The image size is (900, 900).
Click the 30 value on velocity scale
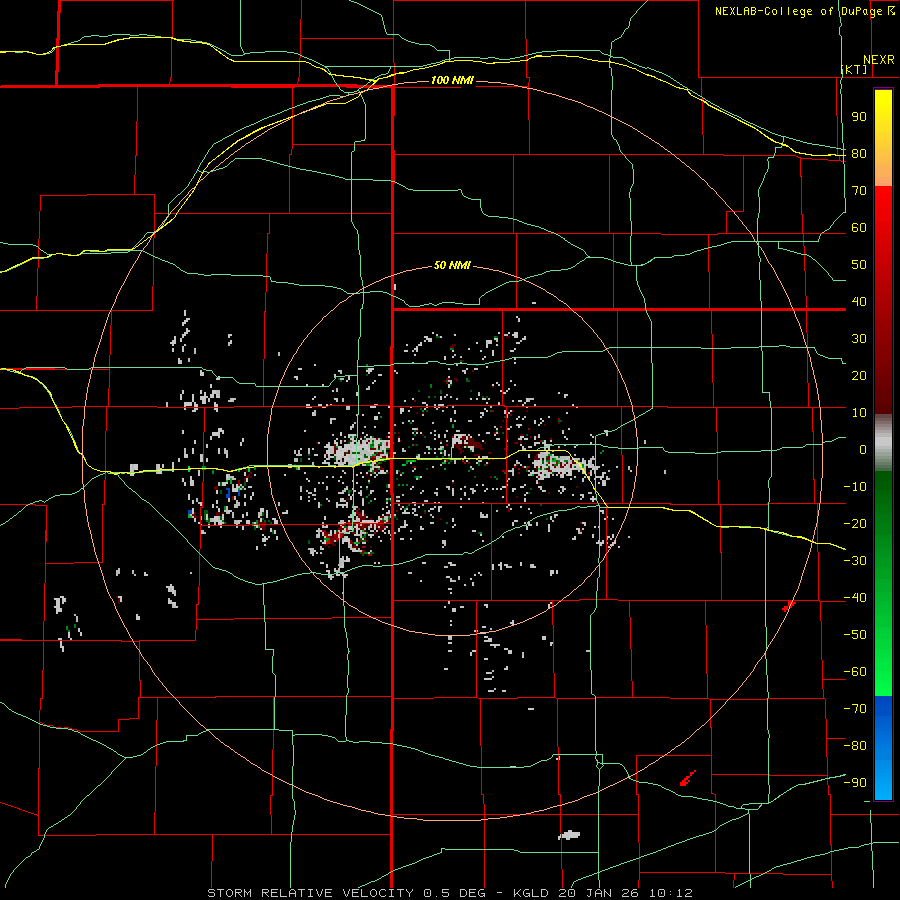(x=859, y=339)
